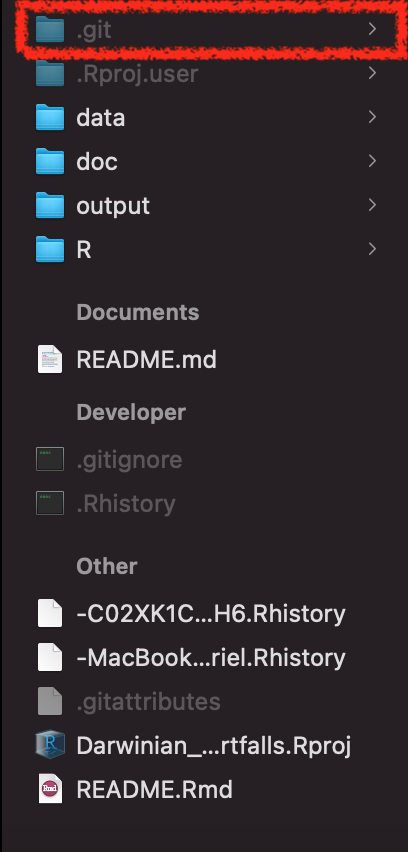
Task: Select the .Rproj.user folder icon
Action: (x=50, y=73)
